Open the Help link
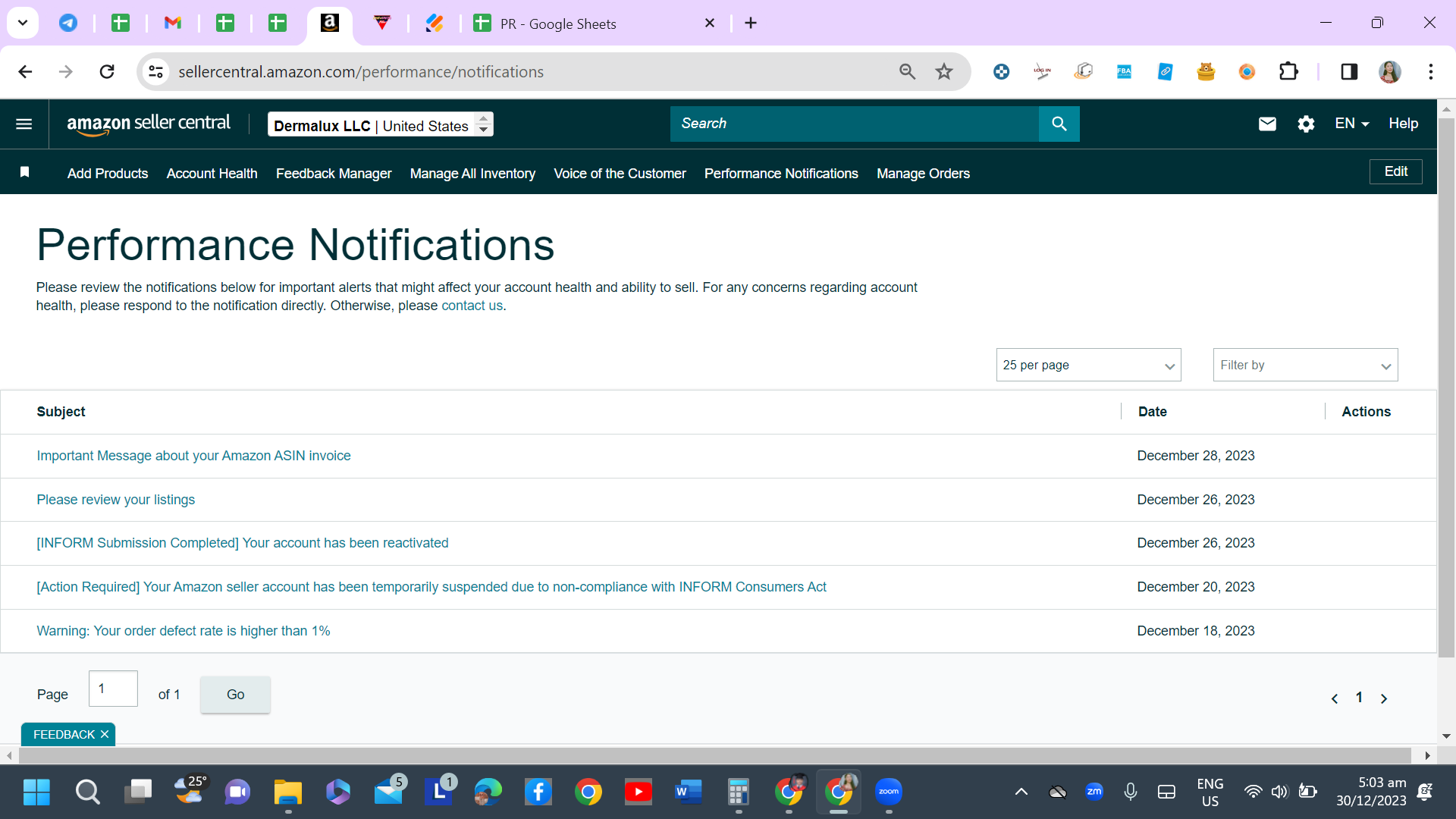 click(x=1403, y=124)
